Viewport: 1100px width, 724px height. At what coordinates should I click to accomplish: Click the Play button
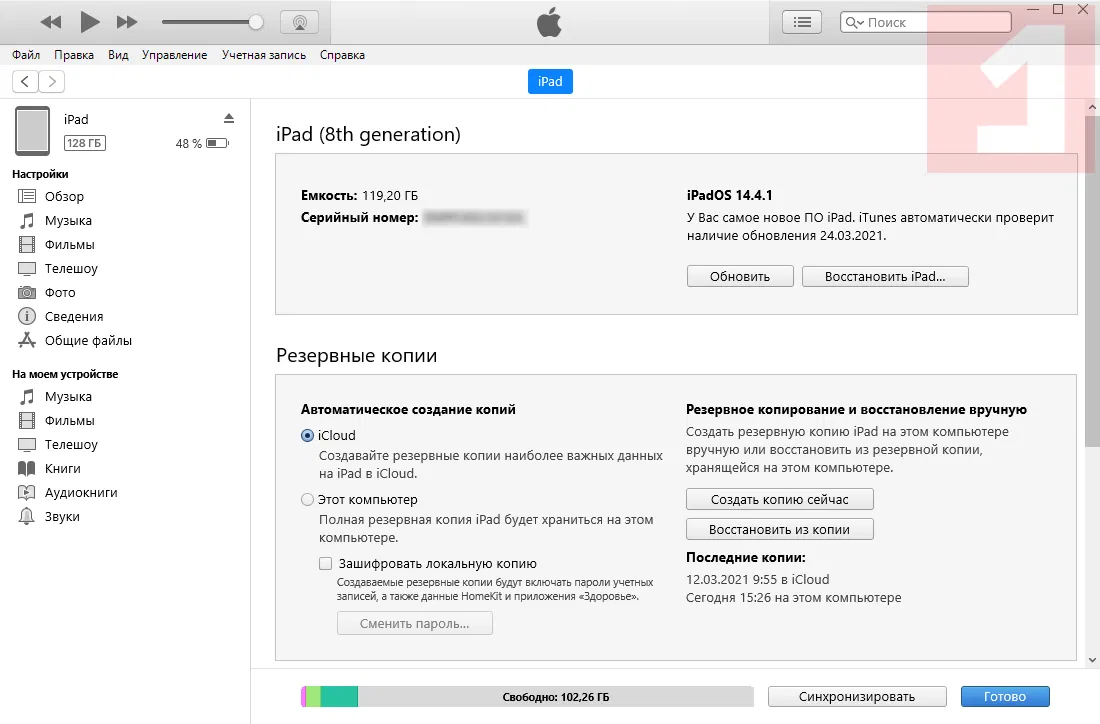[90, 21]
